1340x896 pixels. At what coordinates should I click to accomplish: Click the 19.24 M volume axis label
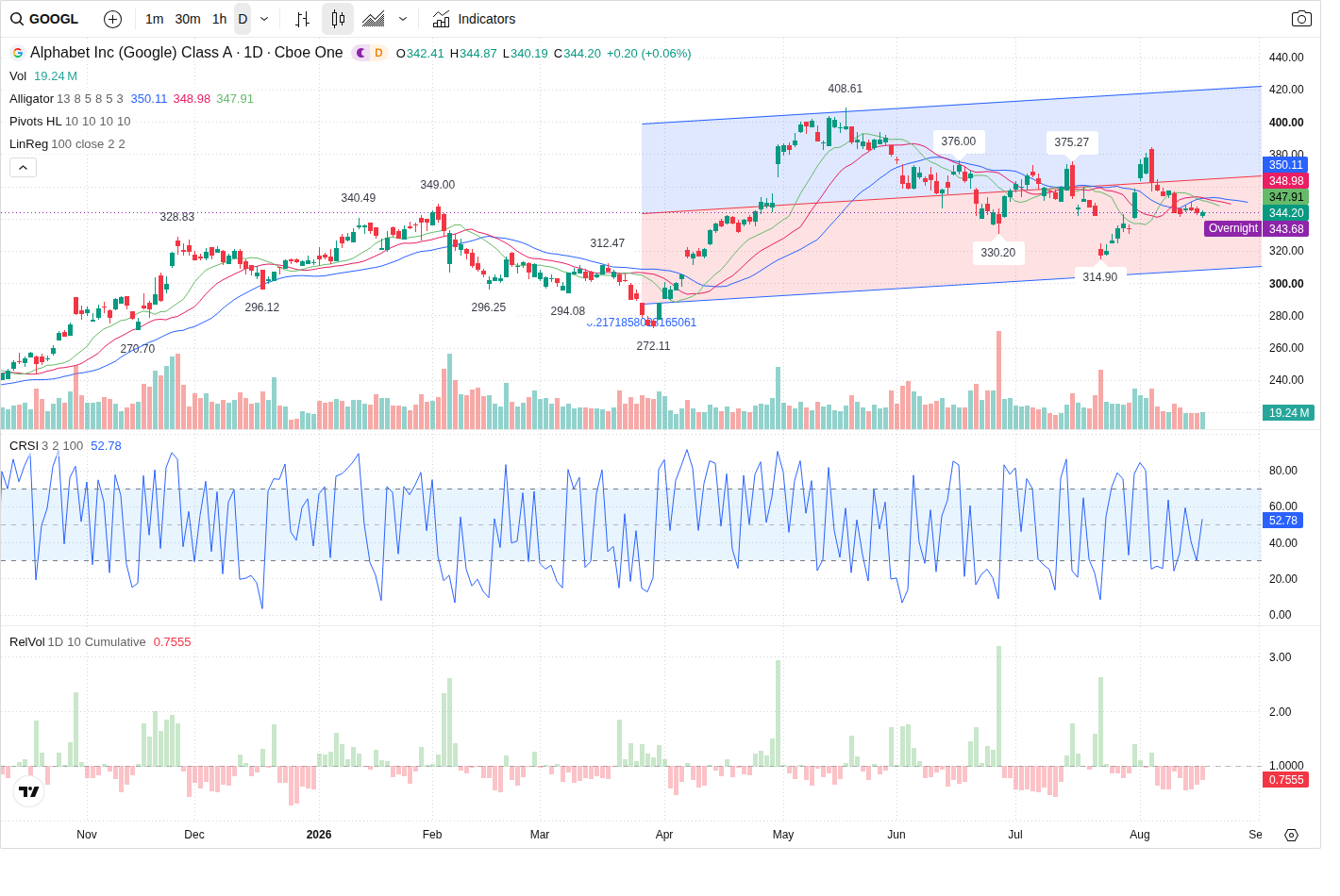click(1289, 413)
